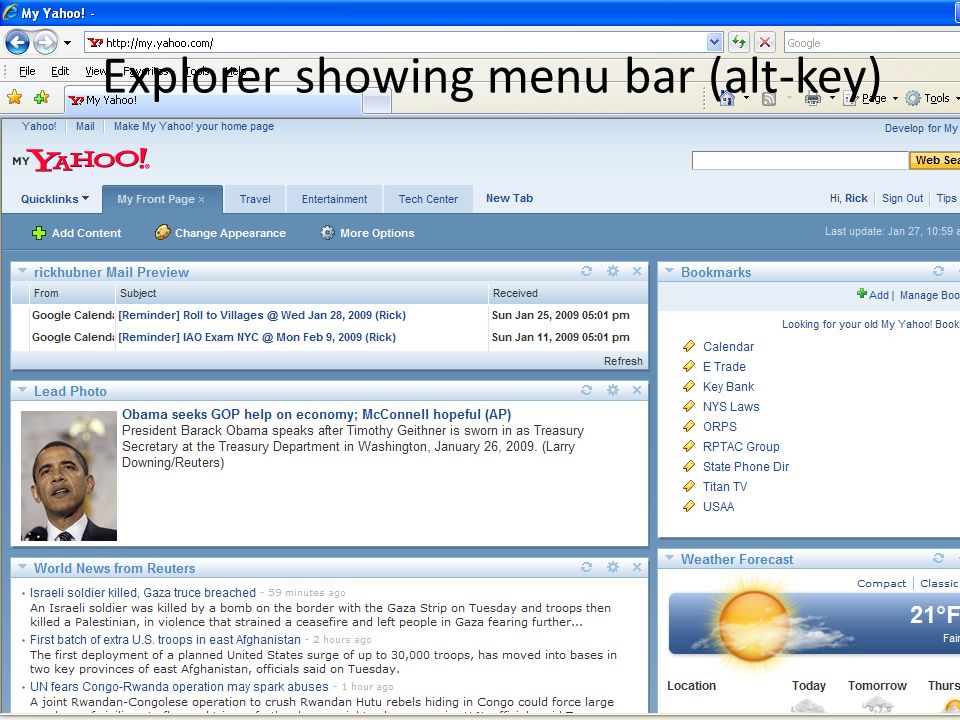Click the Key Bank bookmark tag icon
Image resolution: width=960 pixels, height=720 pixels.
(689, 386)
